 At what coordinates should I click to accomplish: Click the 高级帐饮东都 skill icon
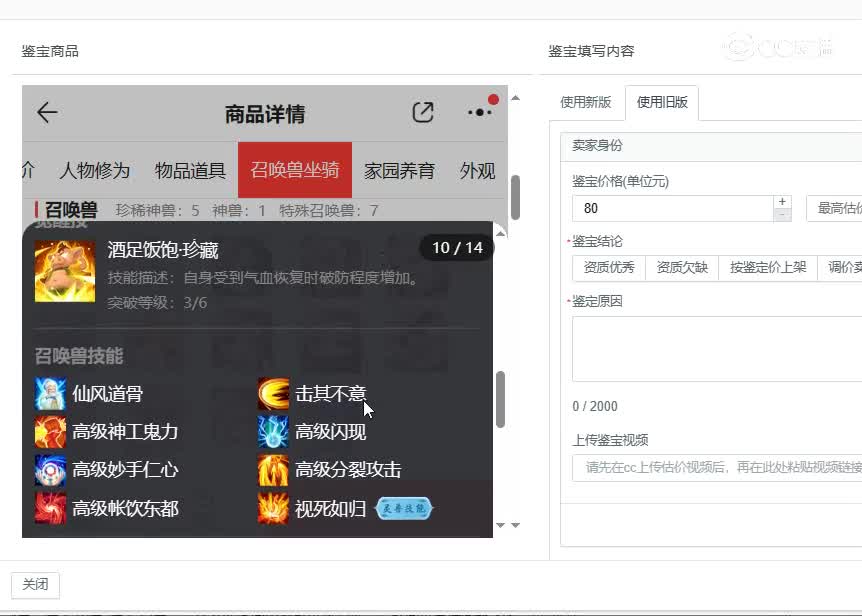click(x=50, y=508)
